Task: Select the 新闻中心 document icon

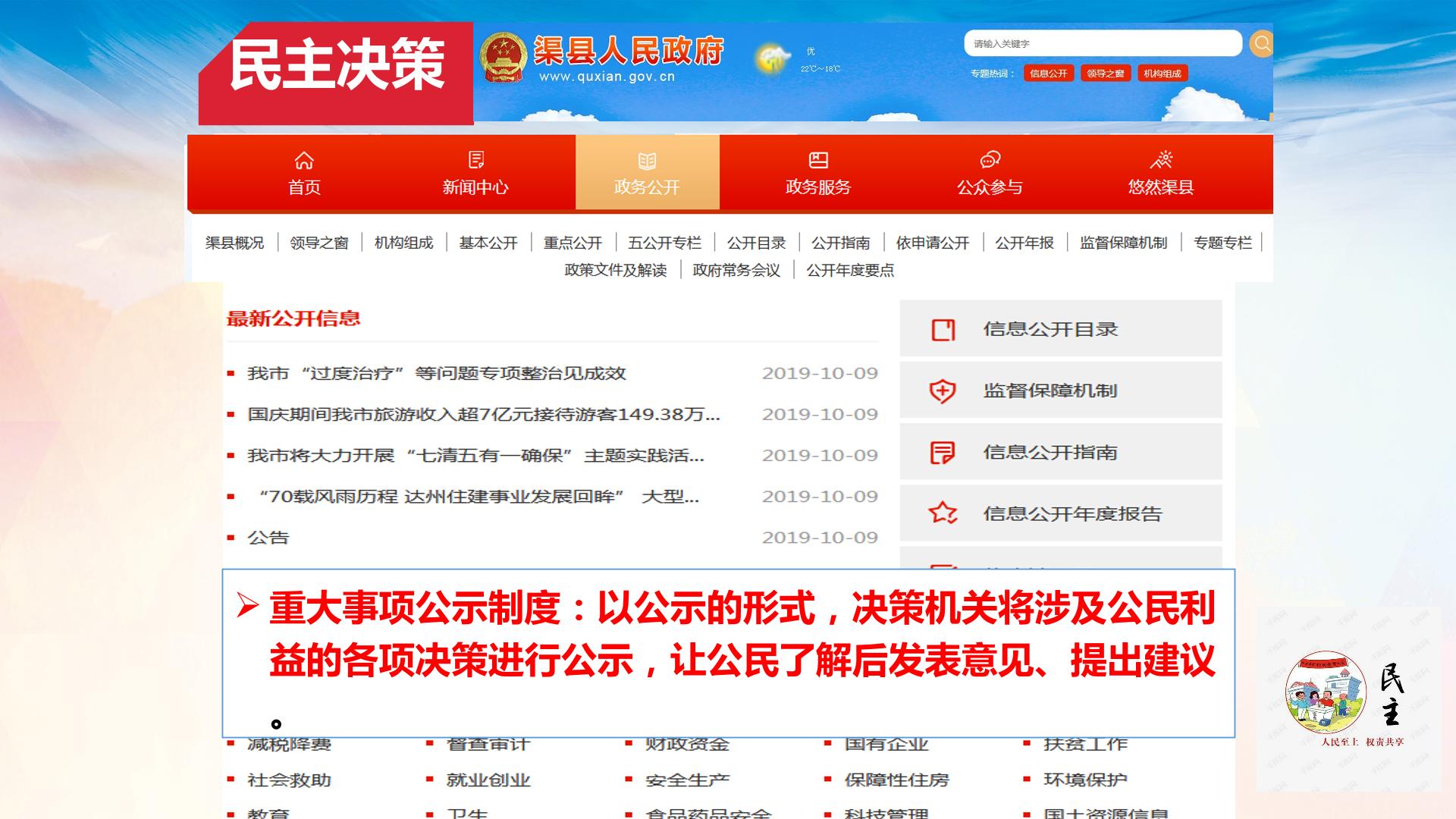Action: 475,160
